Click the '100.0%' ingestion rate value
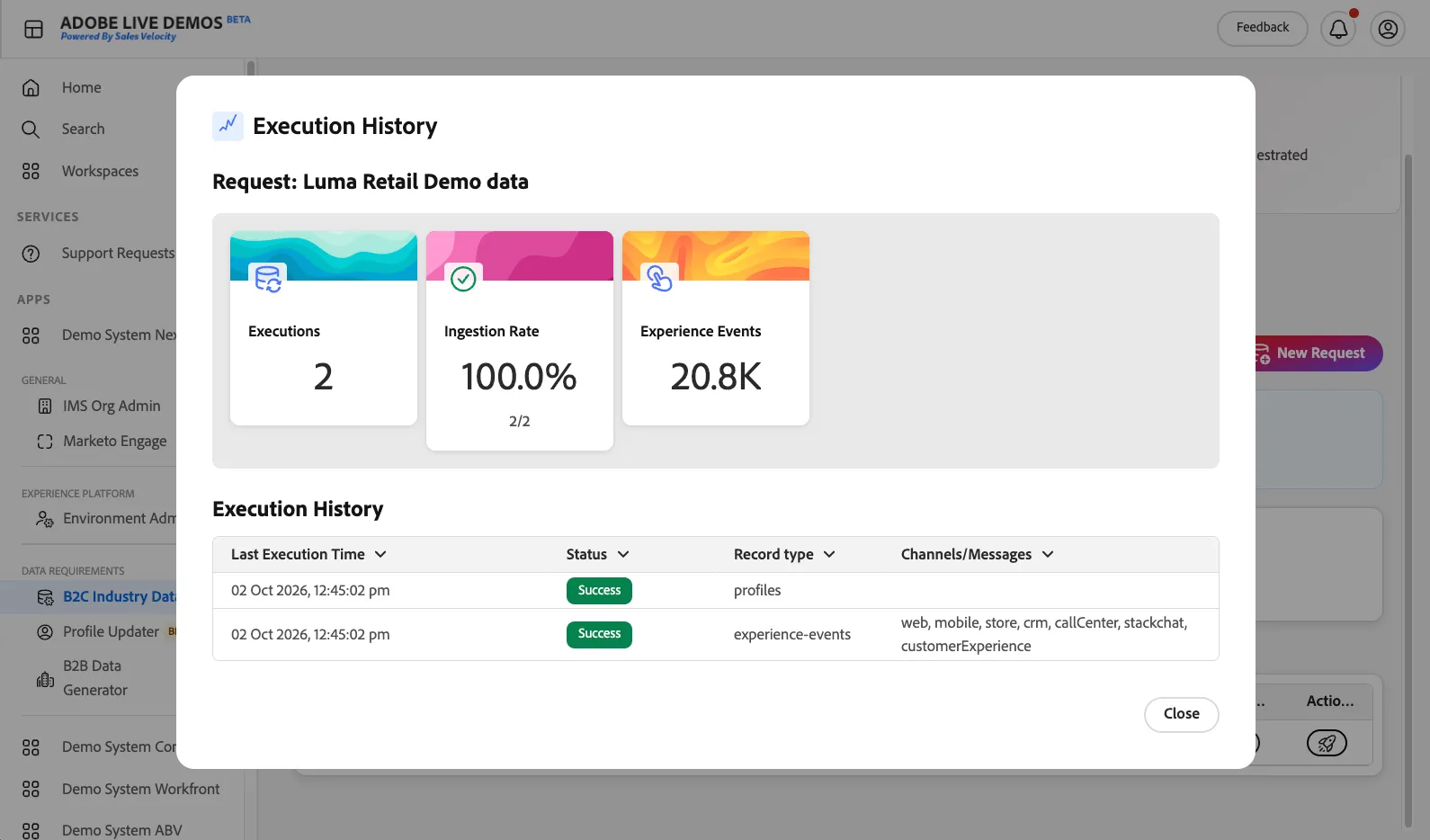The image size is (1430, 840). pyautogui.click(x=519, y=376)
